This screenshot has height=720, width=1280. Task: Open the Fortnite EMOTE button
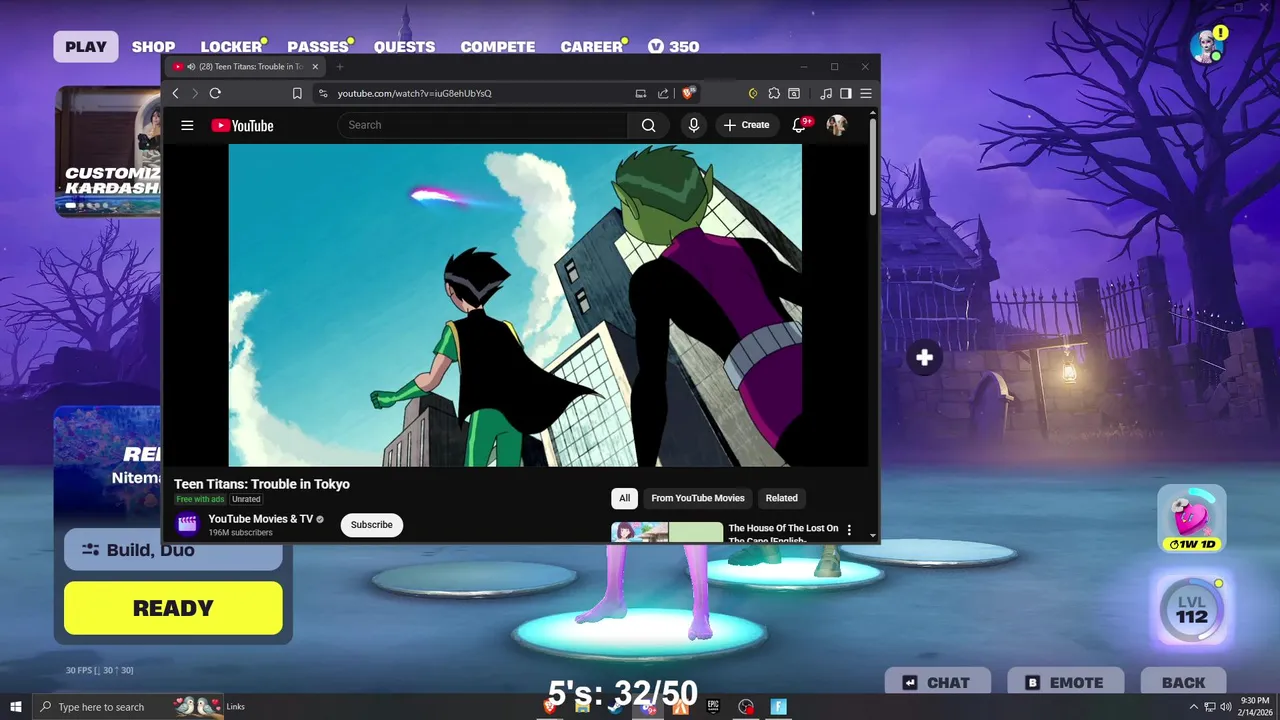pyautogui.click(x=1064, y=683)
